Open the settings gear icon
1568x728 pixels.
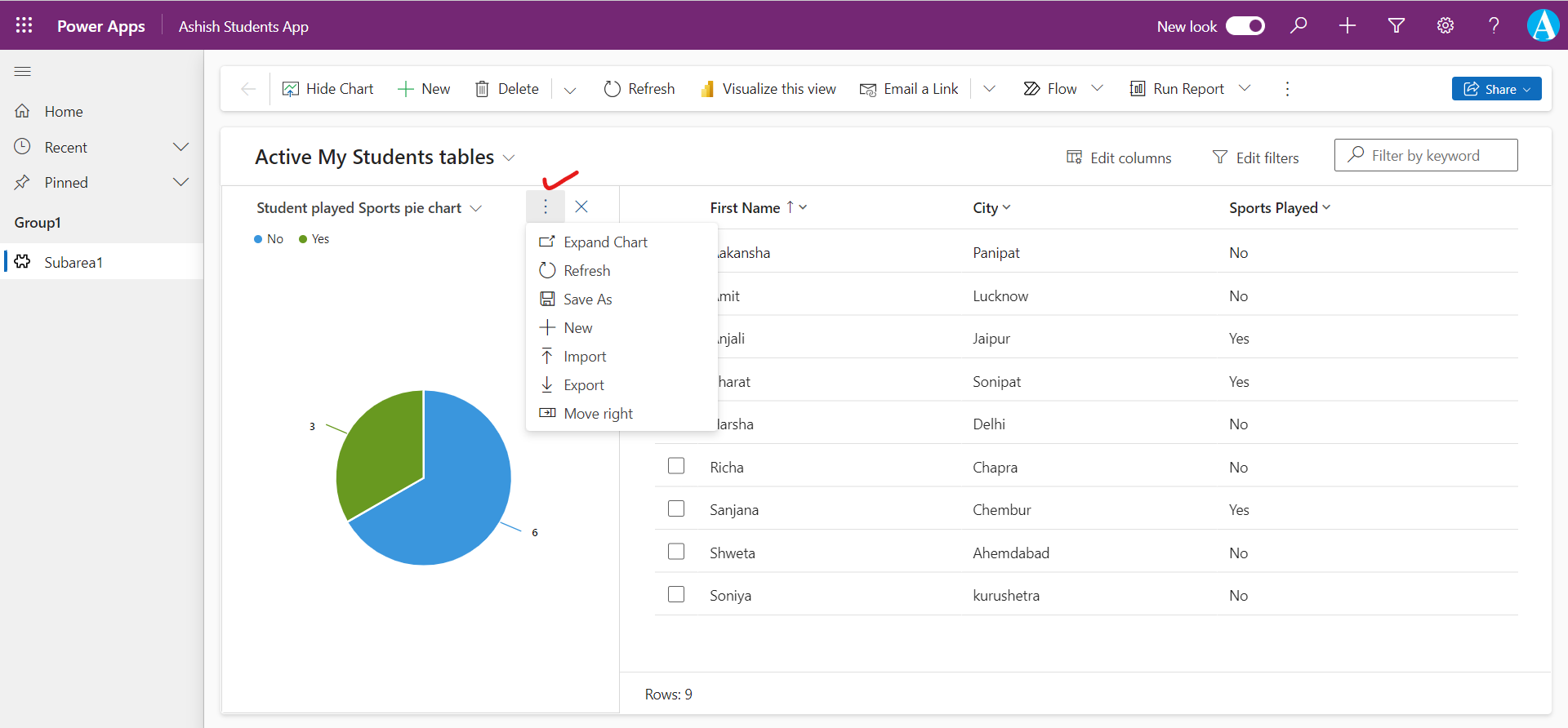pos(1445,25)
